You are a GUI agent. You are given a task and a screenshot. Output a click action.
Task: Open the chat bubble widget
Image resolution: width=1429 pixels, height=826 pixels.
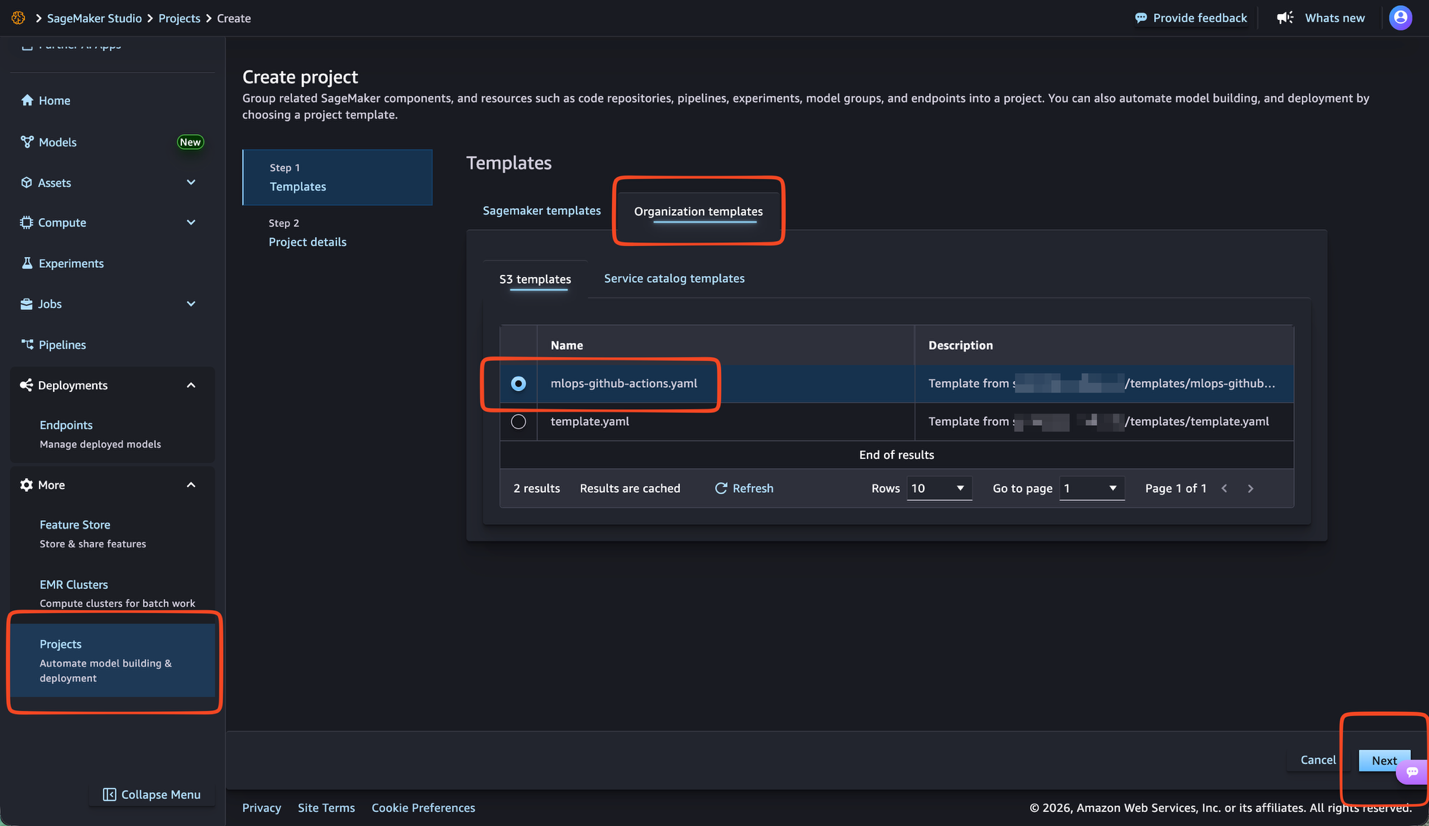pos(1412,771)
